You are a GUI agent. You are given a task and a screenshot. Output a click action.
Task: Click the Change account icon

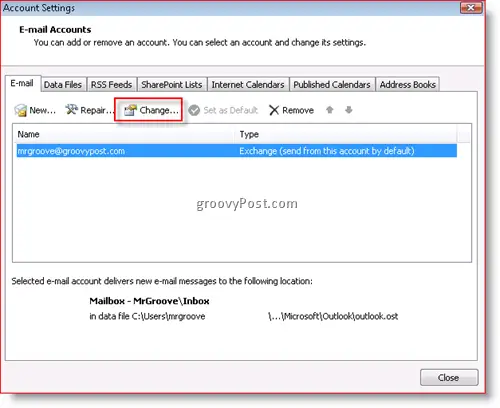coord(130,110)
